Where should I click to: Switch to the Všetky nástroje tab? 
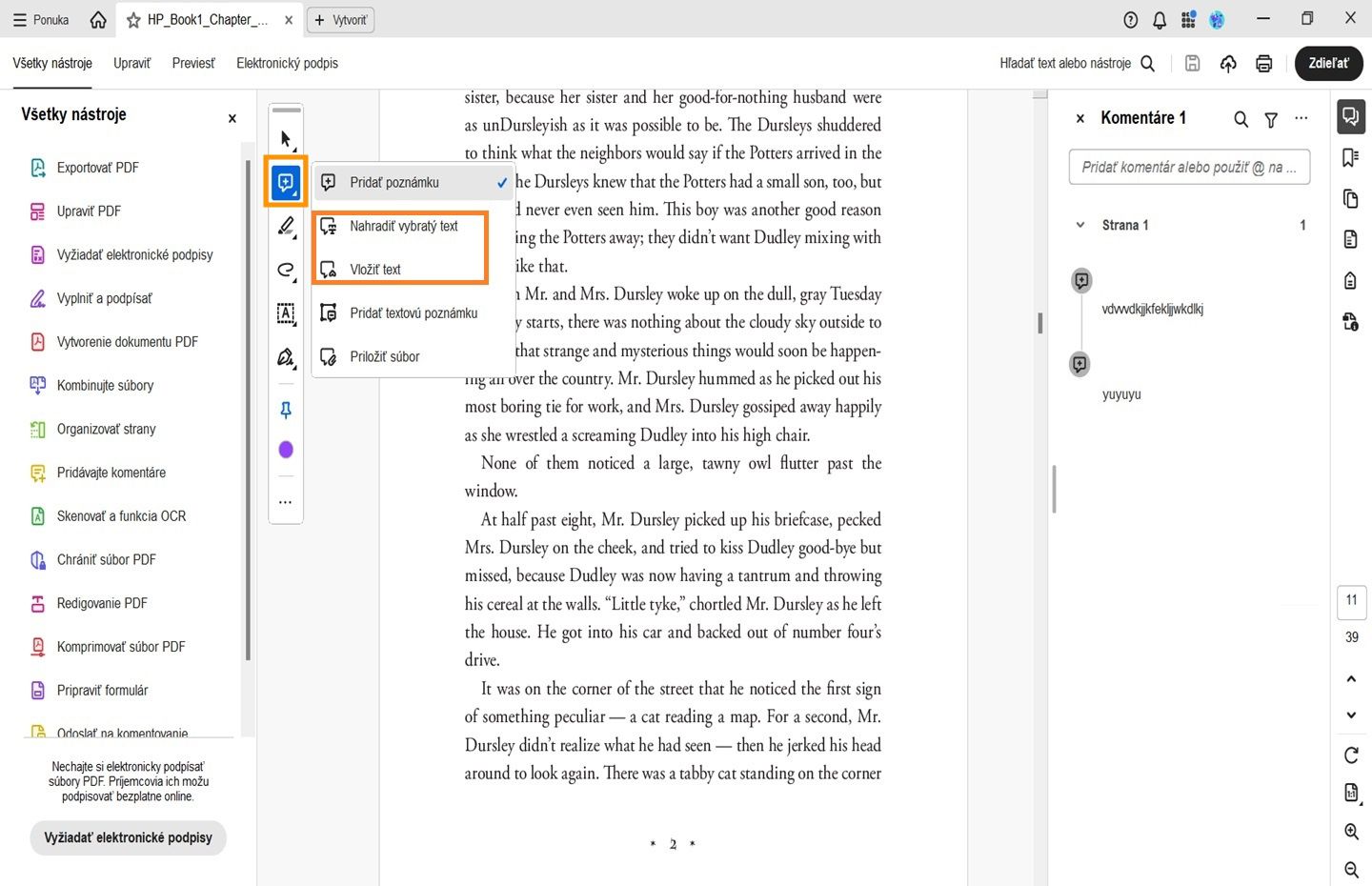click(x=52, y=63)
